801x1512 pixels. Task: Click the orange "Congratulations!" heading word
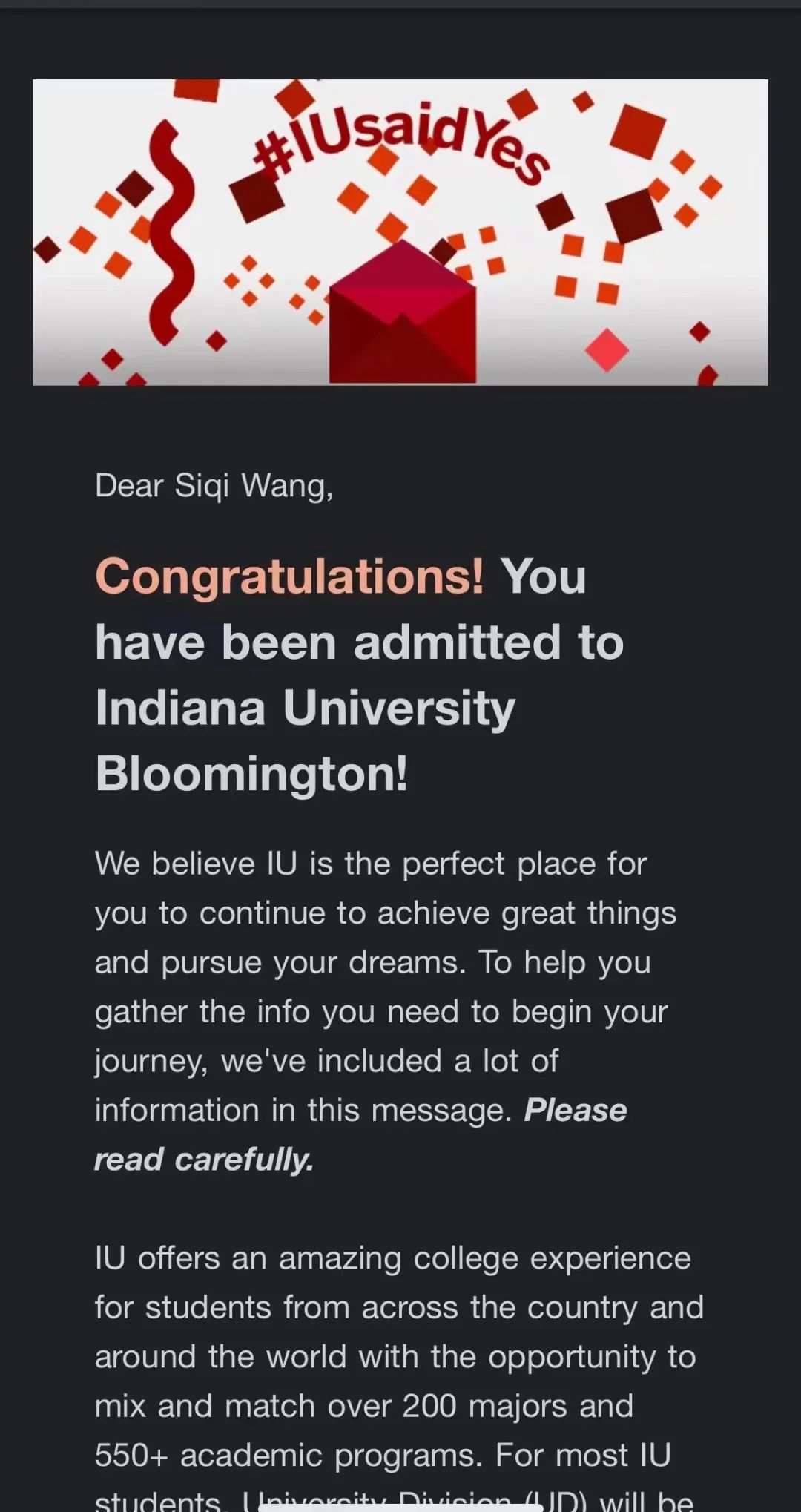click(289, 576)
